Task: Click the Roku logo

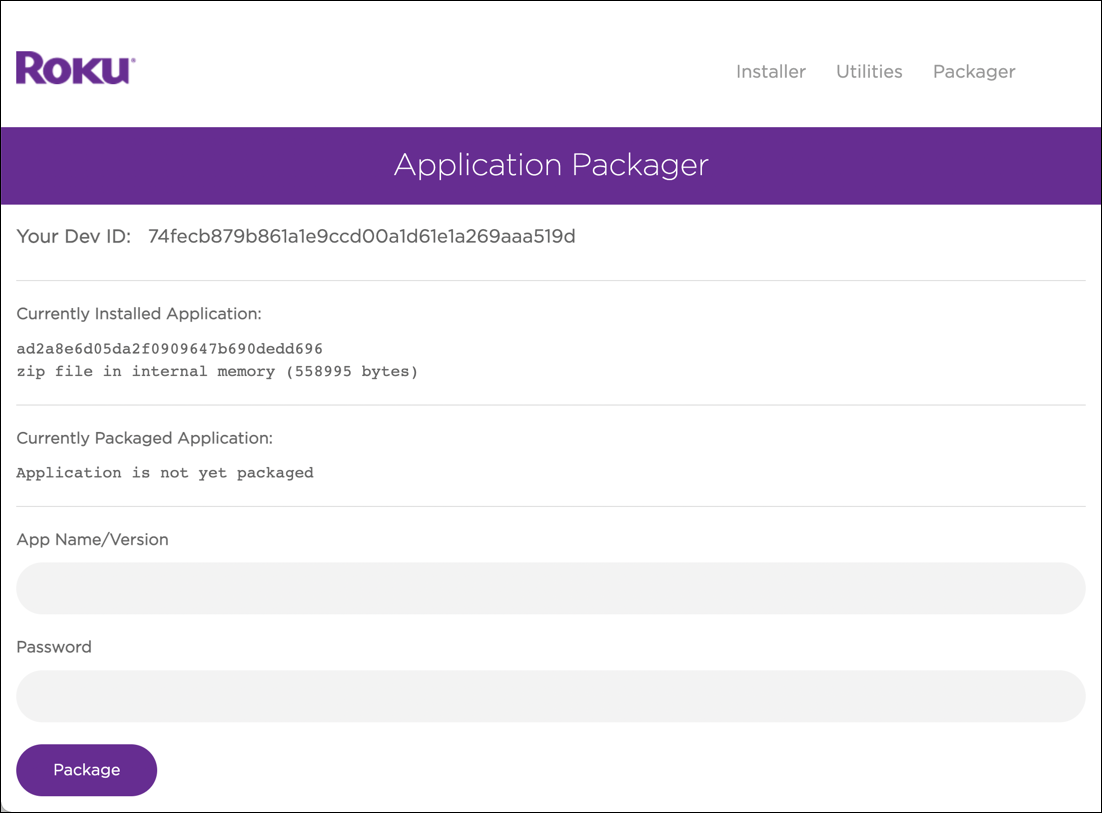Action: (75, 68)
